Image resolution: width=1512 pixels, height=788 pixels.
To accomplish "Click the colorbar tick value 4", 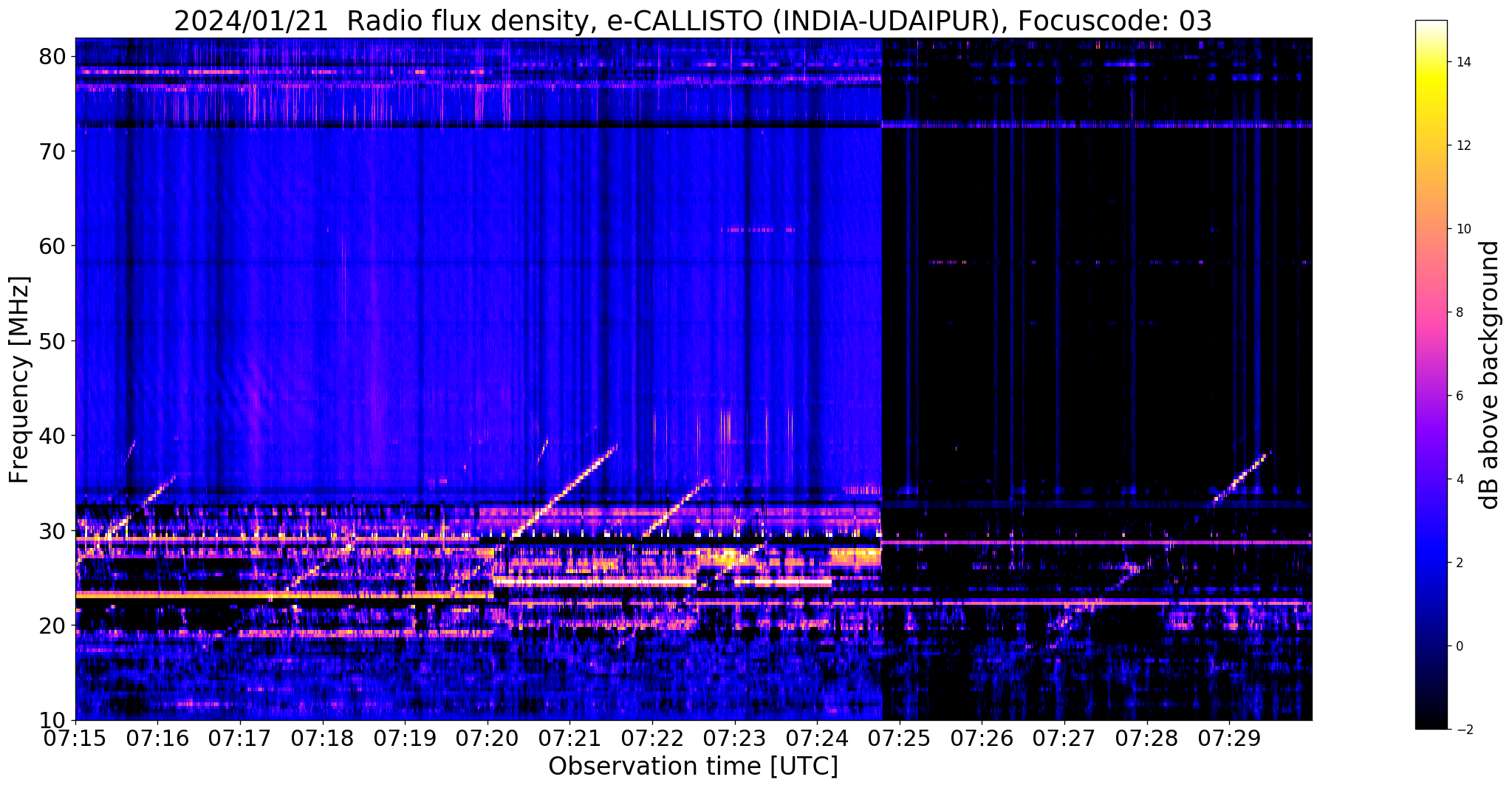I will 1459,479.
